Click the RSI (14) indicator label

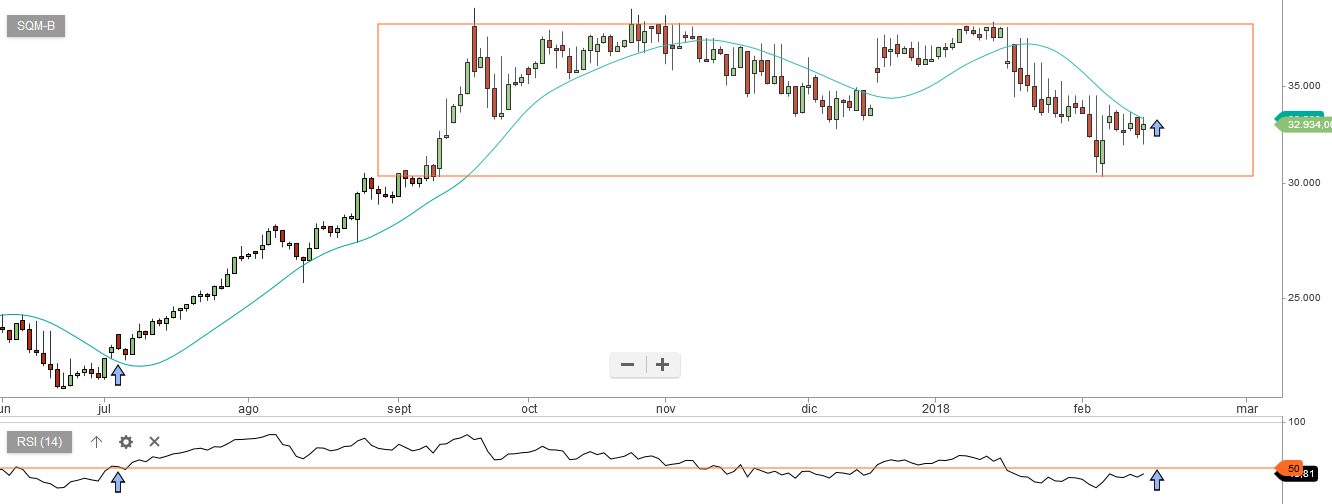[40, 442]
